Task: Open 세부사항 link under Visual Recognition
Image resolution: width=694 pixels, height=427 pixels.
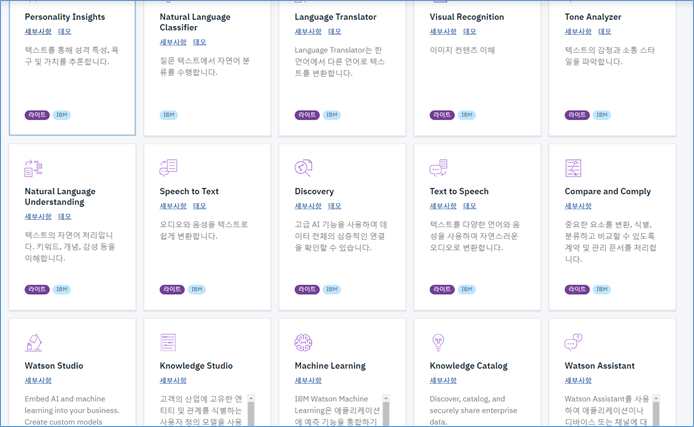Action: point(443,31)
